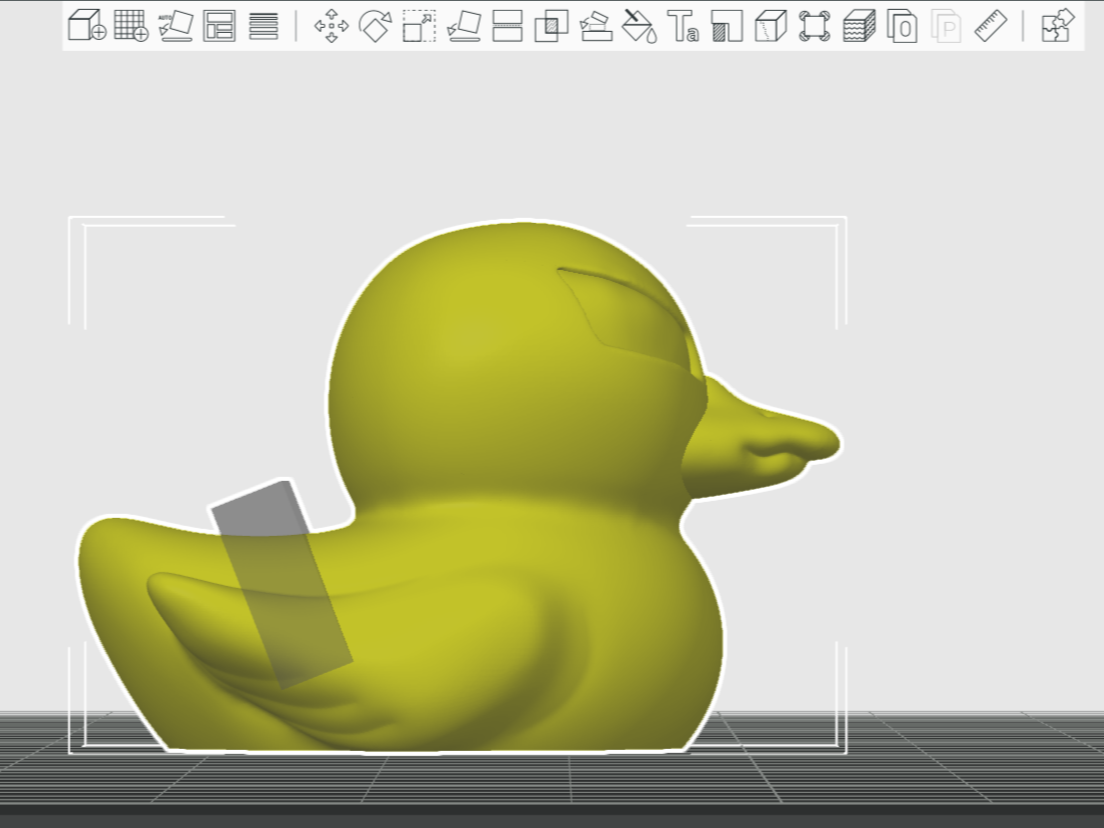Click the wavy layered cube icon

859,26
